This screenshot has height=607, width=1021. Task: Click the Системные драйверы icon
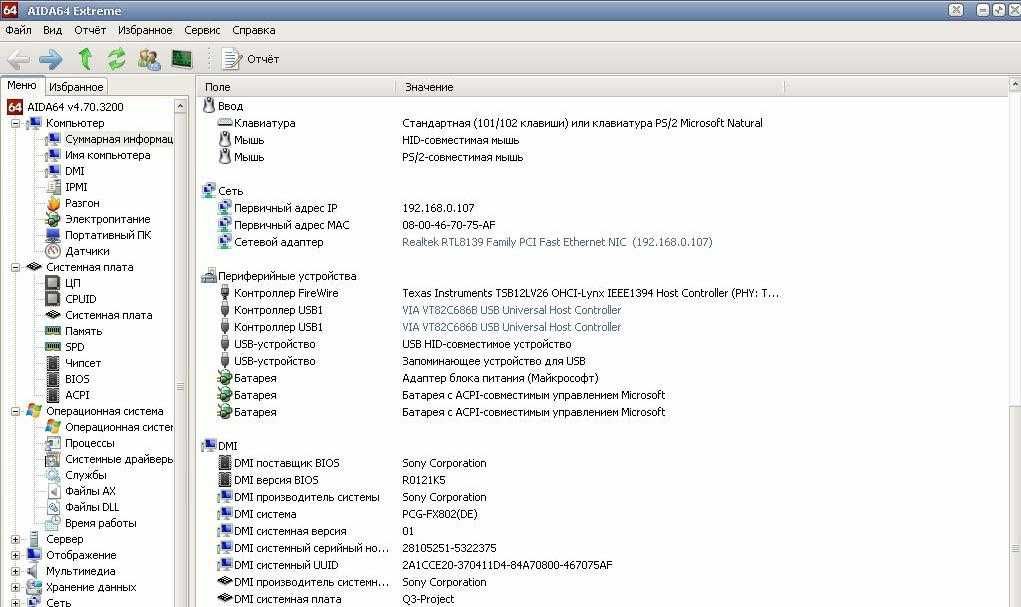pos(53,459)
